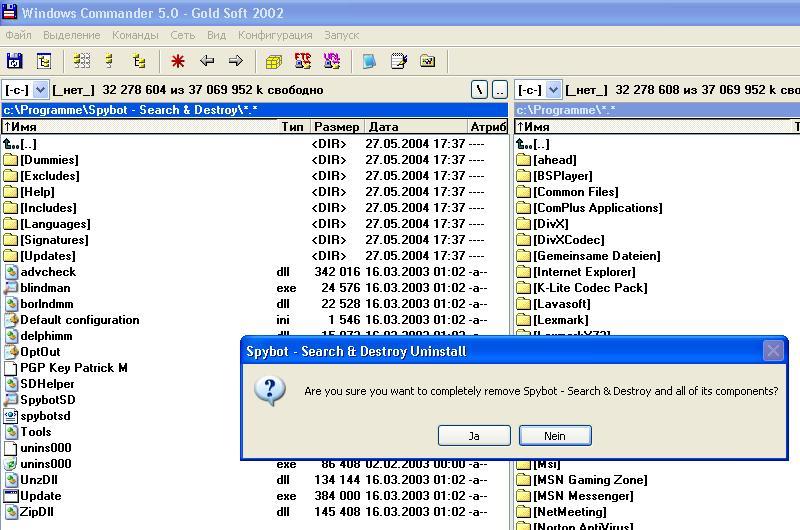The image size is (800, 530).
Task: Open the Вид menu
Action: 216,35
